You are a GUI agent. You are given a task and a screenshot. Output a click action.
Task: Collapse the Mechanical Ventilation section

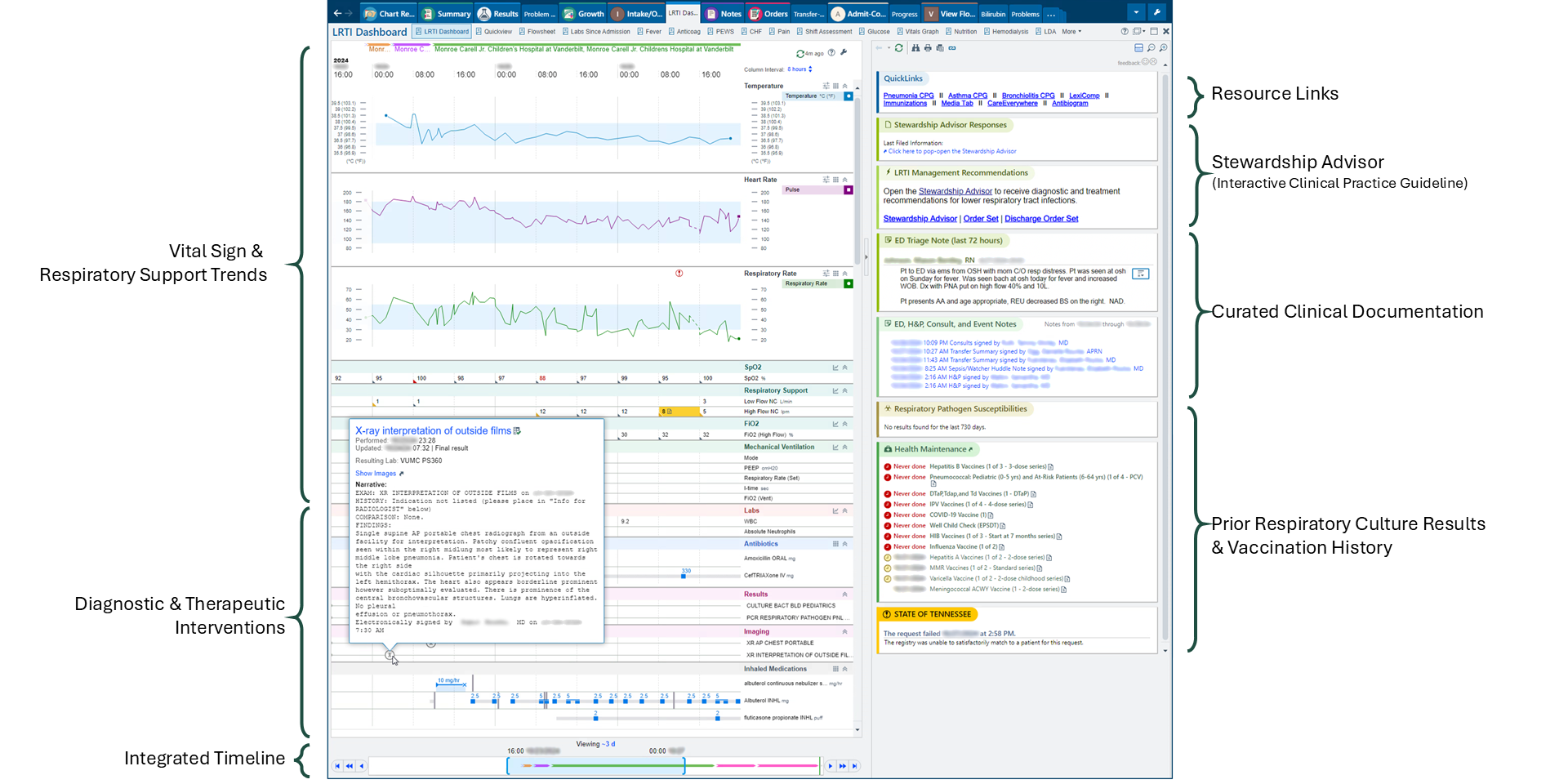click(x=845, y=448)
